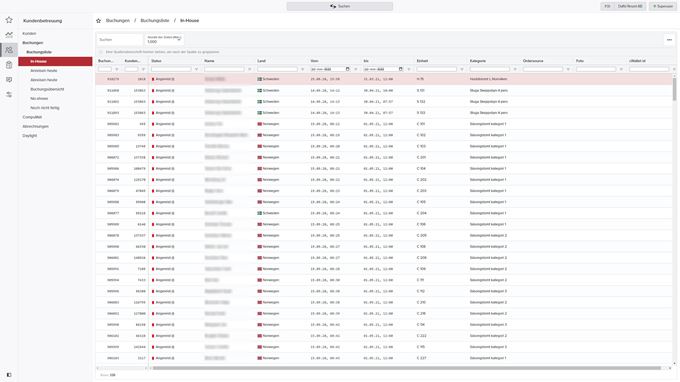The image size is (680, 382).
Task: Click the Suchen search field above table
Action: tap(119, 39)
